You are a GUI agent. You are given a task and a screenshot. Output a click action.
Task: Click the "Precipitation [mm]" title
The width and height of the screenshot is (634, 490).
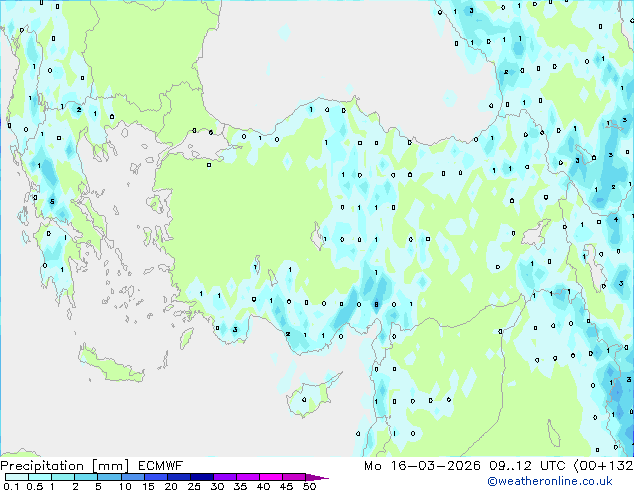click(x=65, y=466)
